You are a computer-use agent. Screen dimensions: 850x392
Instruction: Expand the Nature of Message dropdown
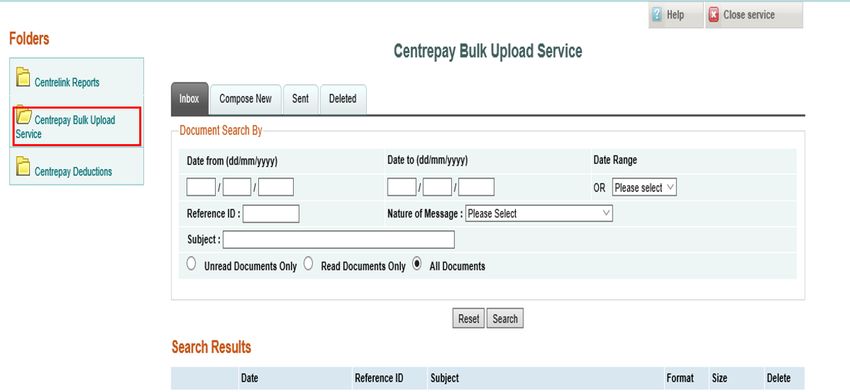pos(539,214)
